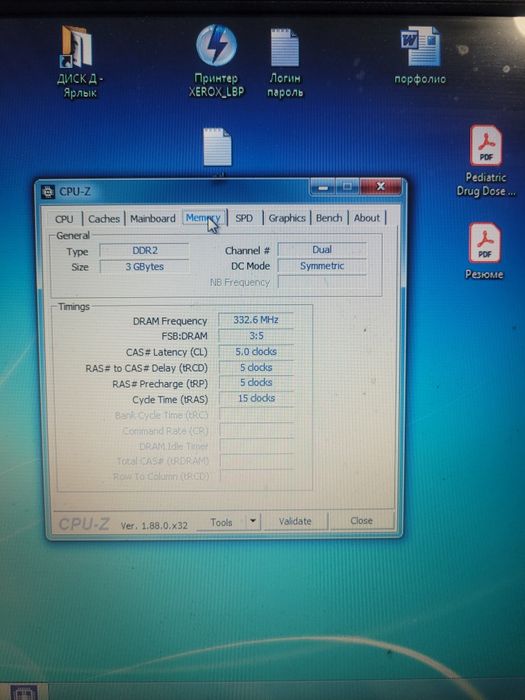Click the 15 clocks tRAS value

[256, 398]
